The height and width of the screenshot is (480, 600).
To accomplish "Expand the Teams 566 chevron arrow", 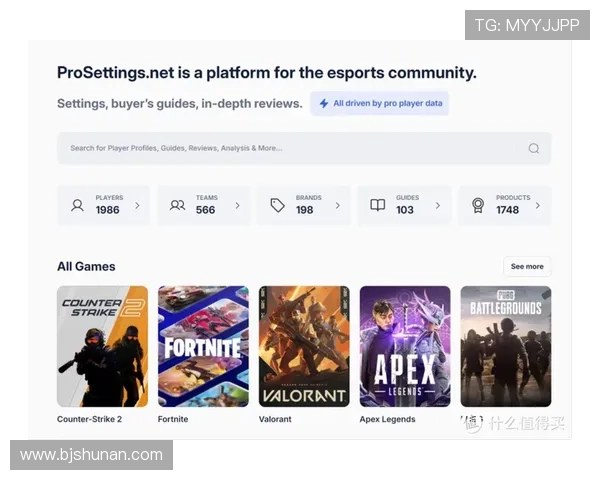I will pyautogui.click(x=237, y=205).
